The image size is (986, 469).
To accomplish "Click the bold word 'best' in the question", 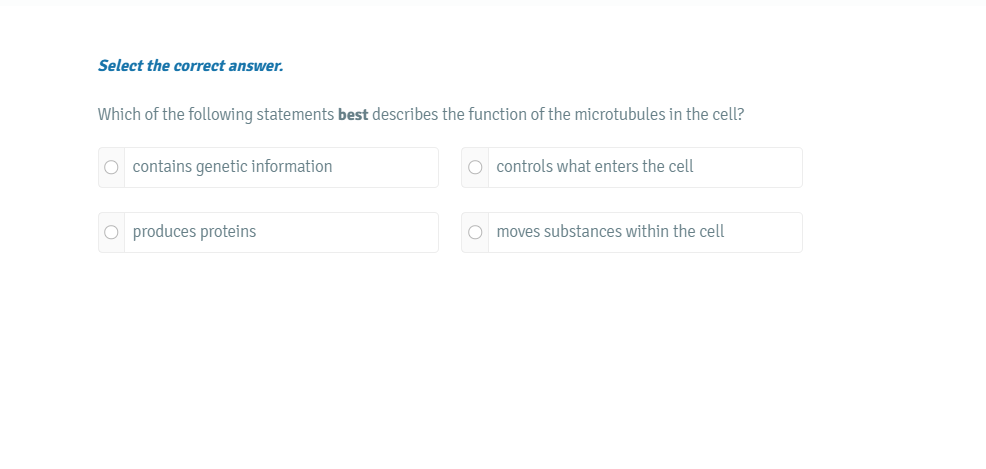I will click(x=353, y=115).
